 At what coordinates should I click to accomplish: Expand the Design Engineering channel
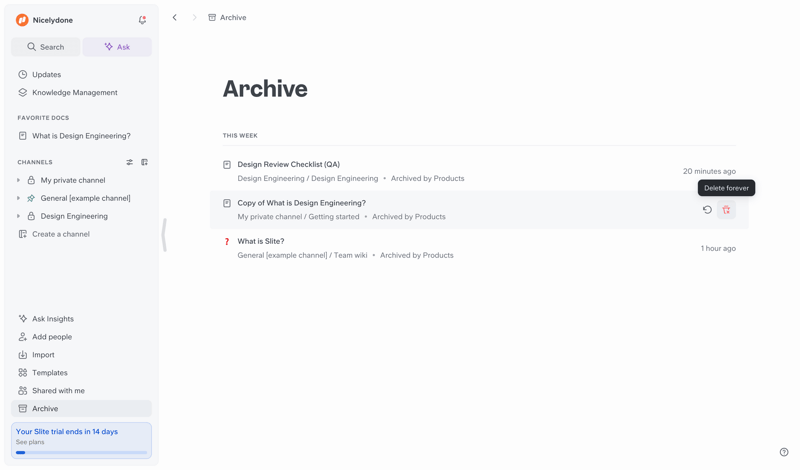18,216
